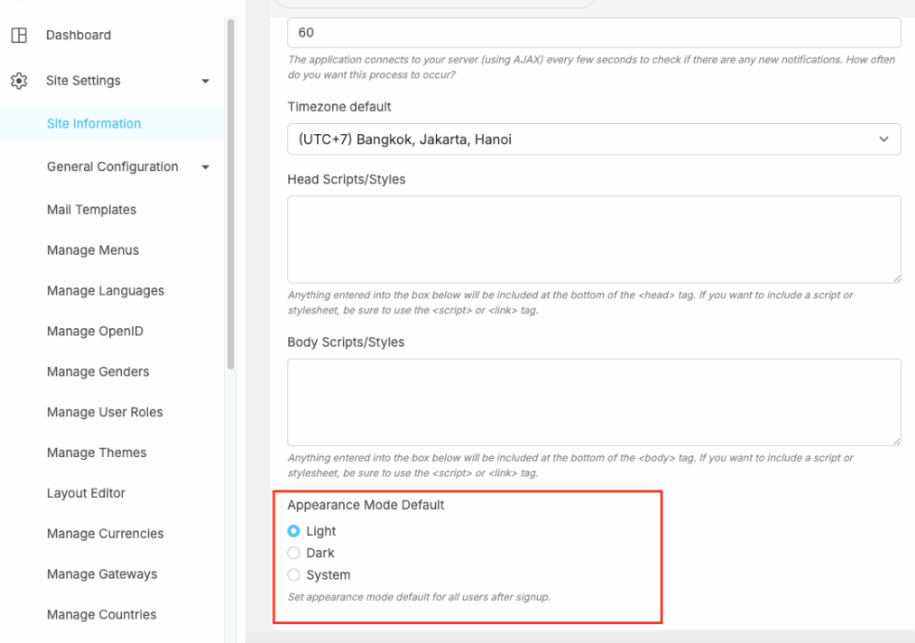Viewport: 915px width, 643px height.
Task: Choose the System appearance mode radio
Action: point(294,575)
